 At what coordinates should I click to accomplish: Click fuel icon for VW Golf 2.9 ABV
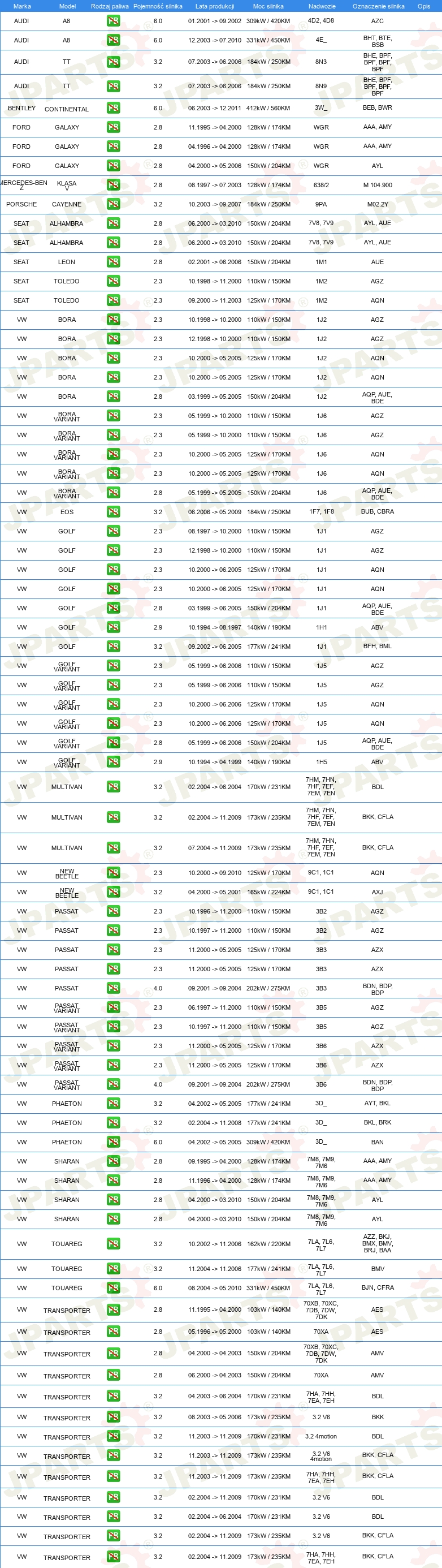[113, 627]
